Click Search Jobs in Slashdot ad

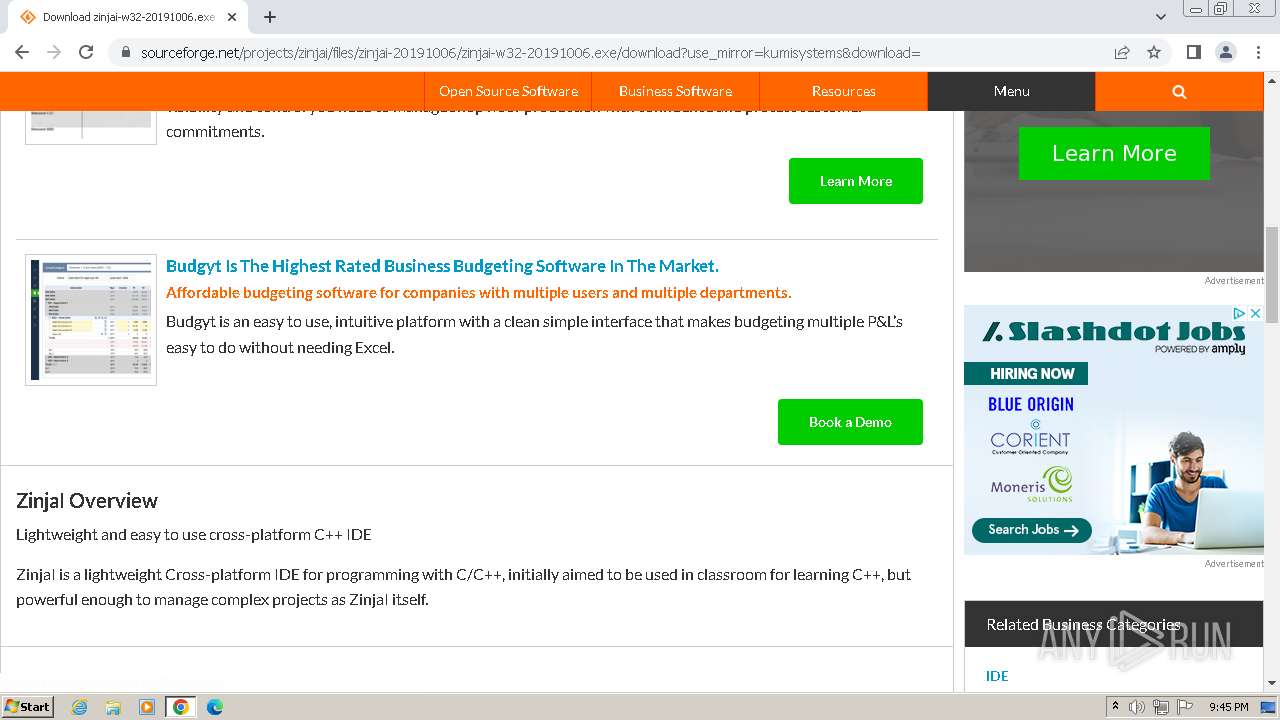1032,530
